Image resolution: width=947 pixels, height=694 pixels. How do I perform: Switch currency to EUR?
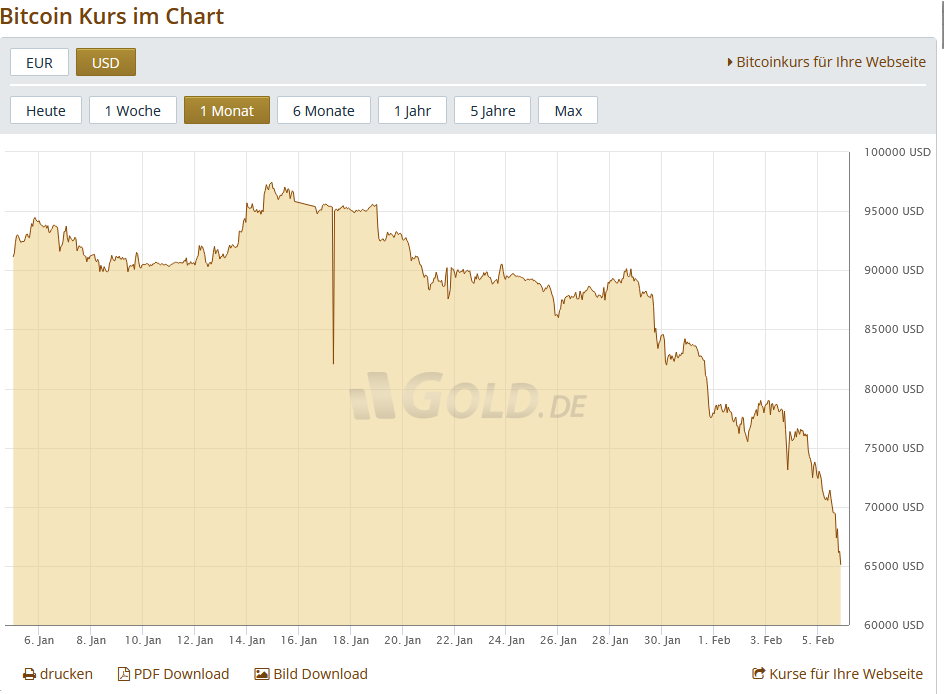[x=39, y=62]
